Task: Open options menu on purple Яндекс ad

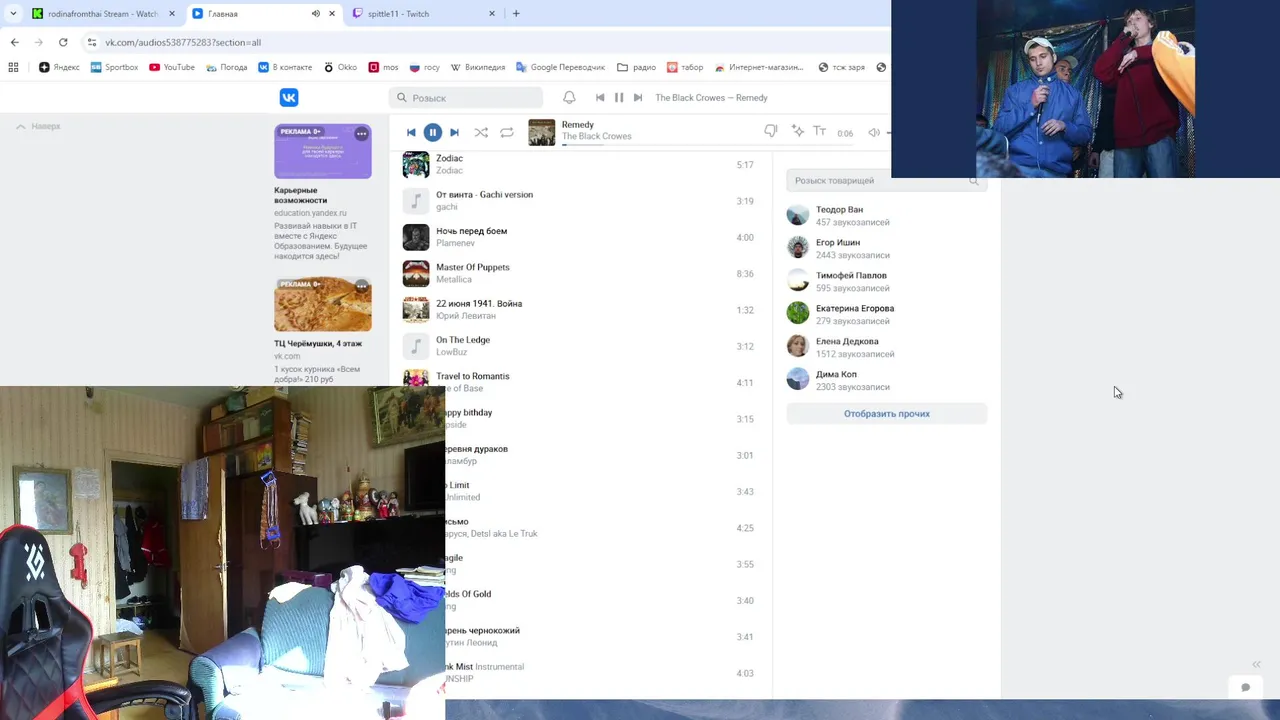Action: pyautogui.click(x=361, y=134)
